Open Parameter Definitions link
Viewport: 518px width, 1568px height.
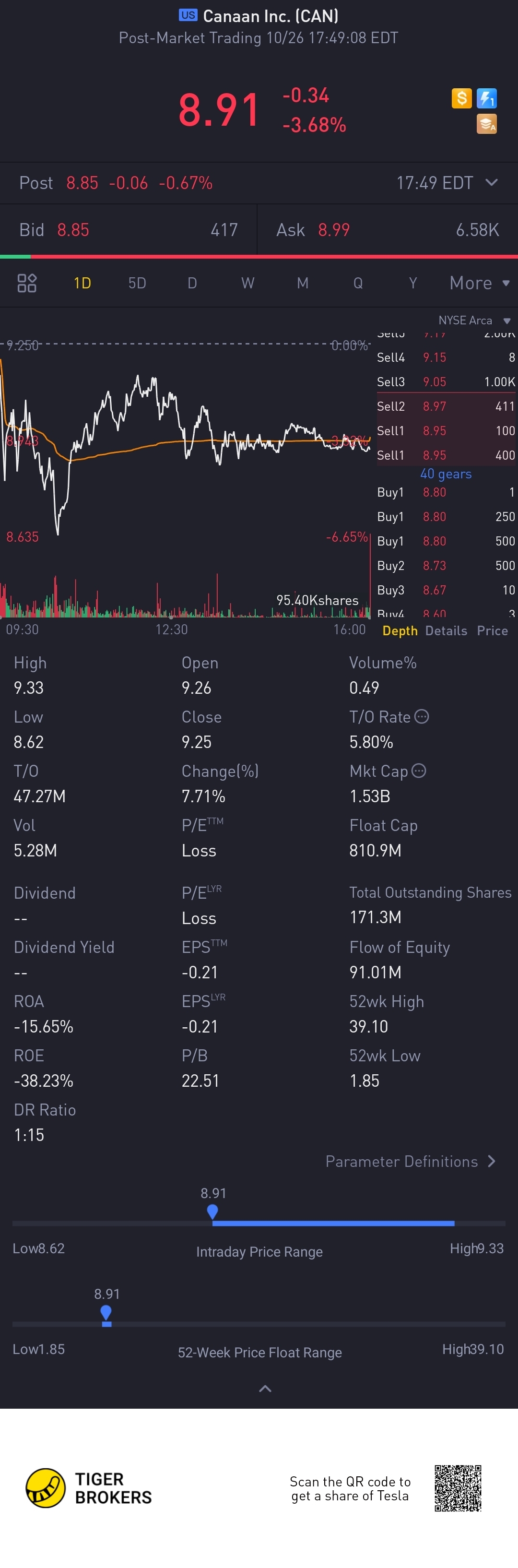411,1162
